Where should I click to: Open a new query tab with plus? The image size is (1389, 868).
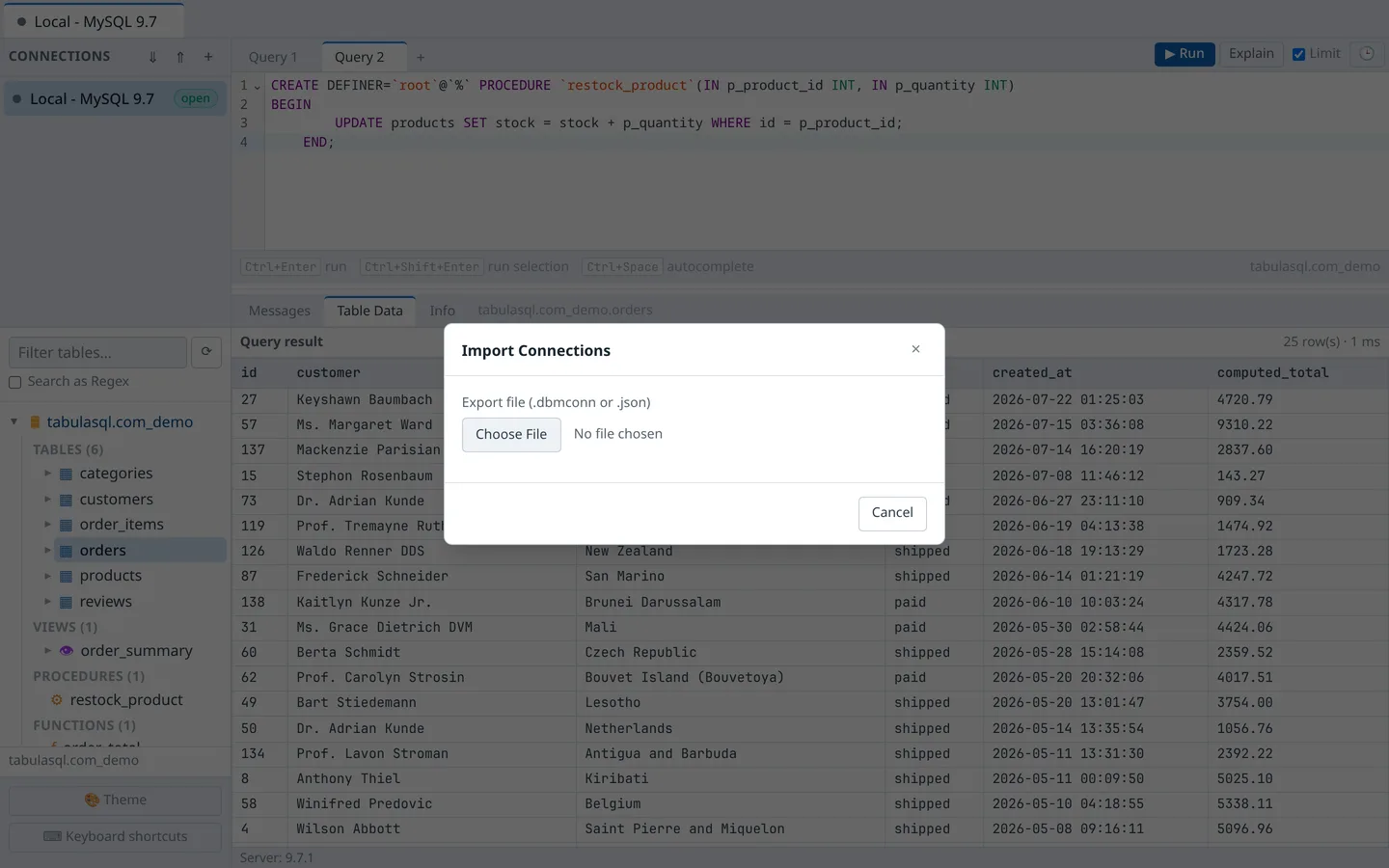tap(421, 58)
